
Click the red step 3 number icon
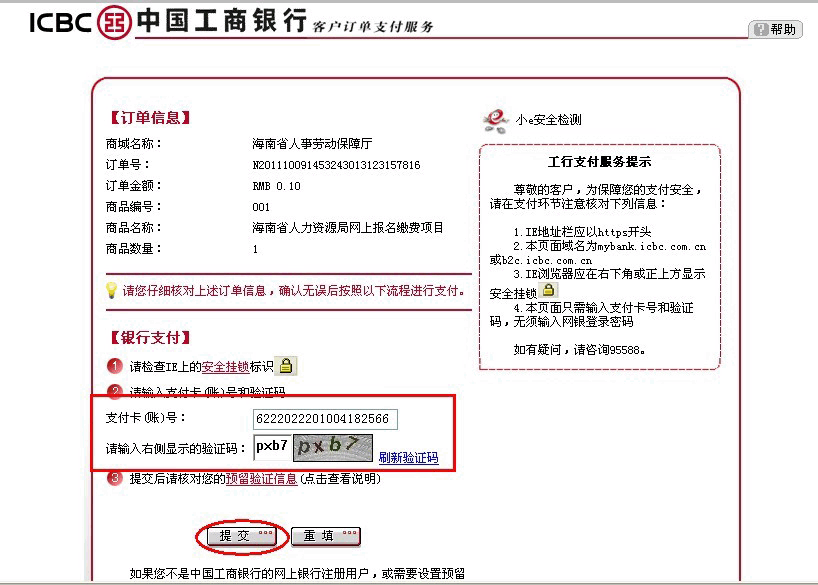(x=115, y=479)
